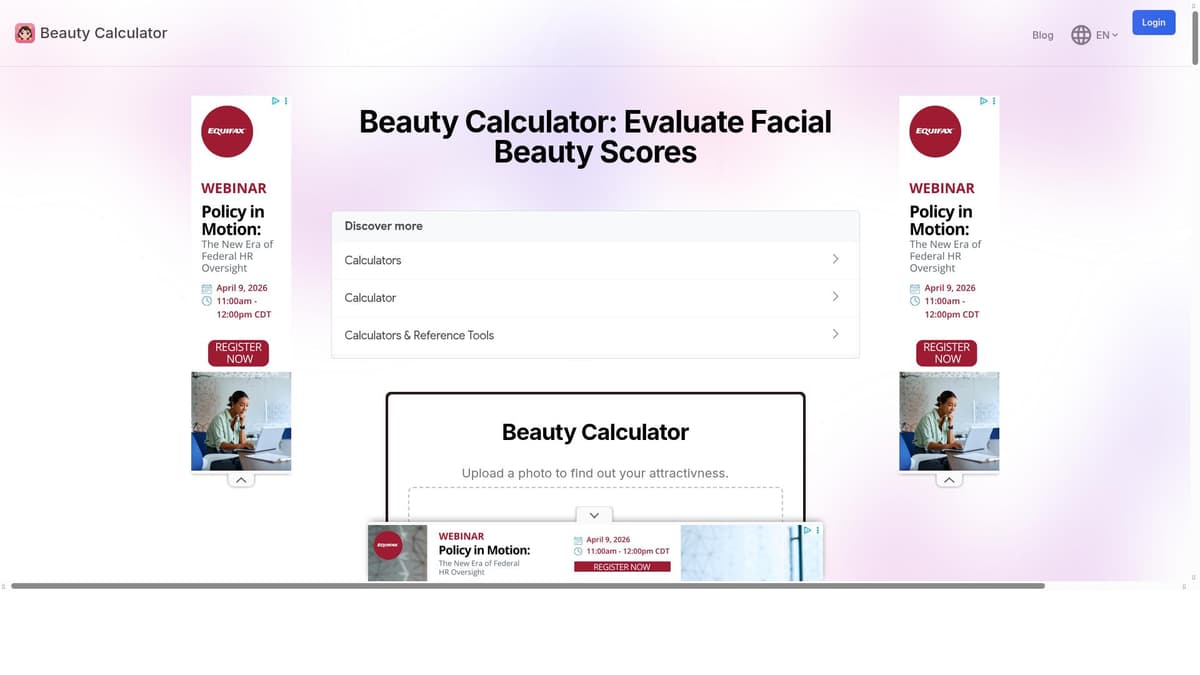Open the AdChoices icon on right ad
The width and height of the screenshot is (1200, 675).
point(983,101)
